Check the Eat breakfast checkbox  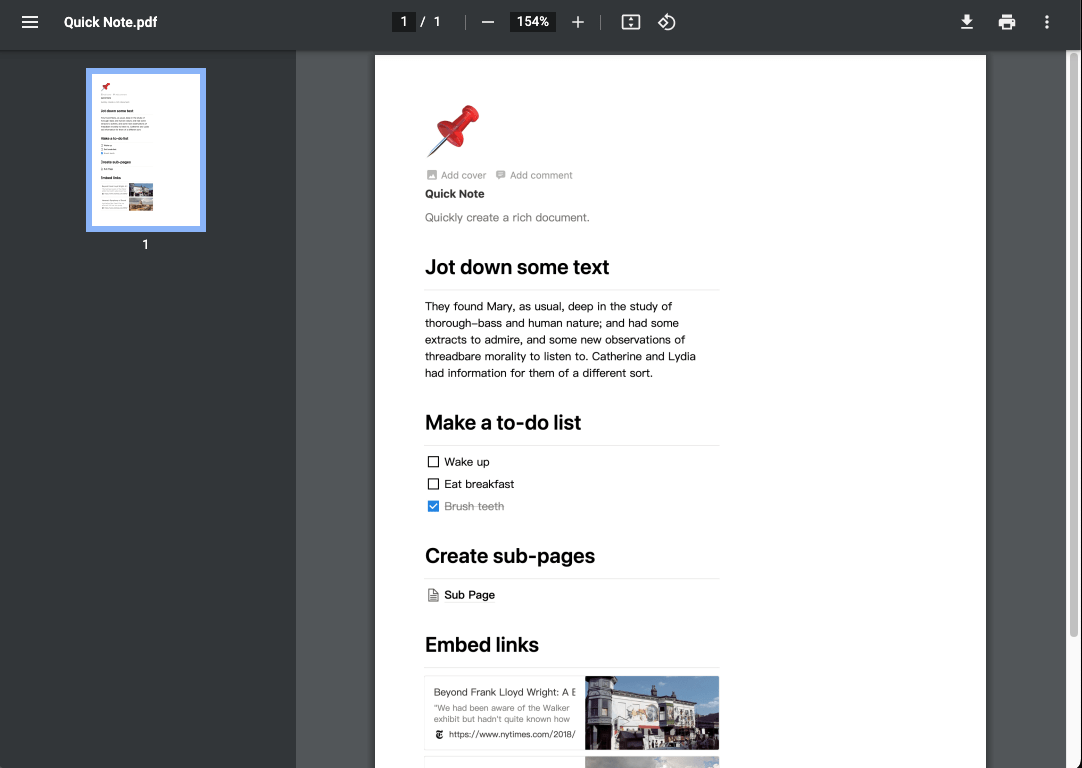click(433, 484)
